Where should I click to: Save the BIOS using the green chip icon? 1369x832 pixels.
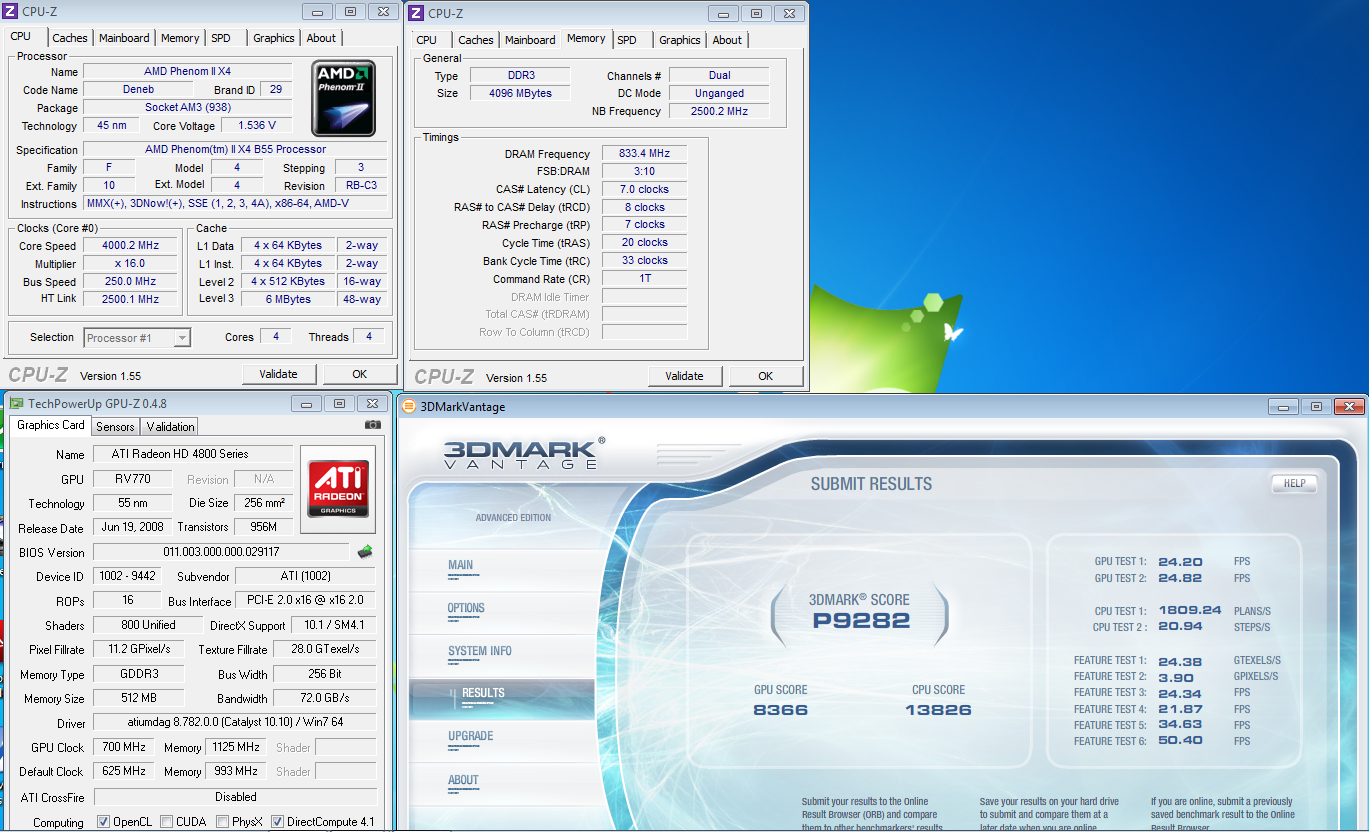[366, 552]
